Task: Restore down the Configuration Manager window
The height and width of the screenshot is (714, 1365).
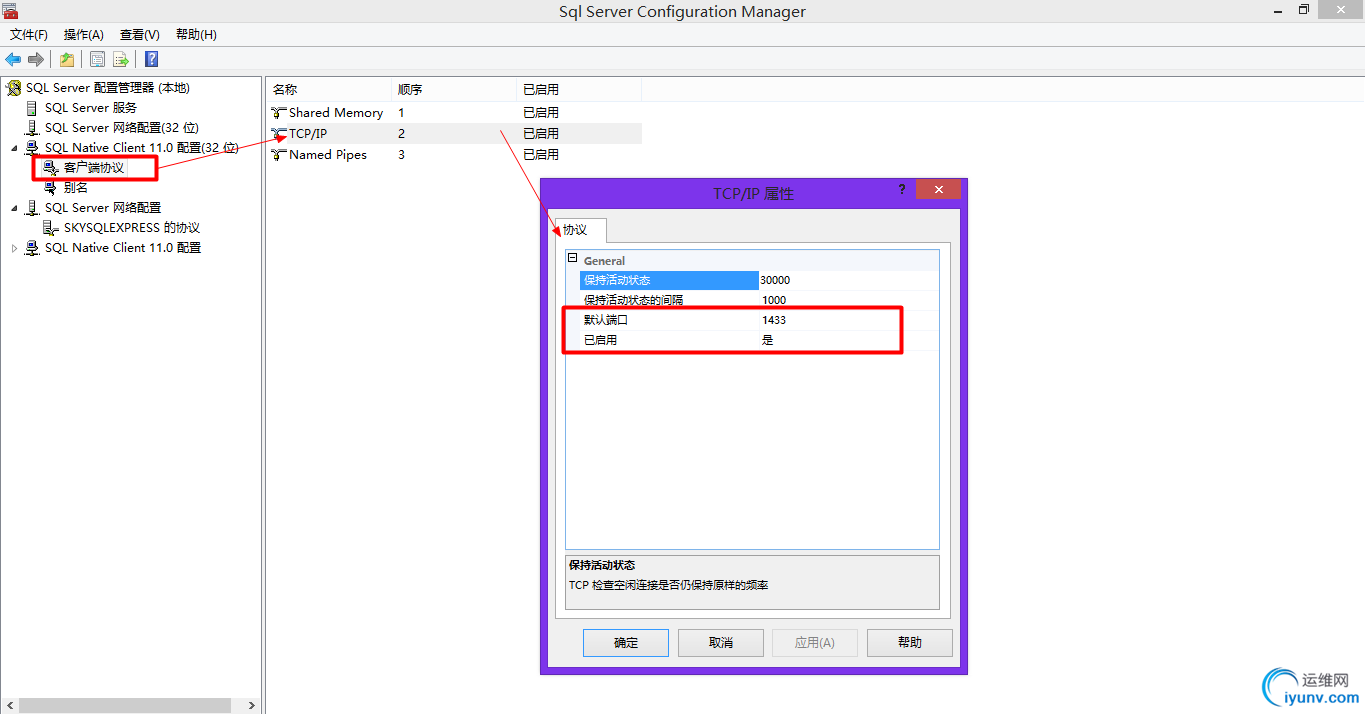Action: tap(1304, 10)
